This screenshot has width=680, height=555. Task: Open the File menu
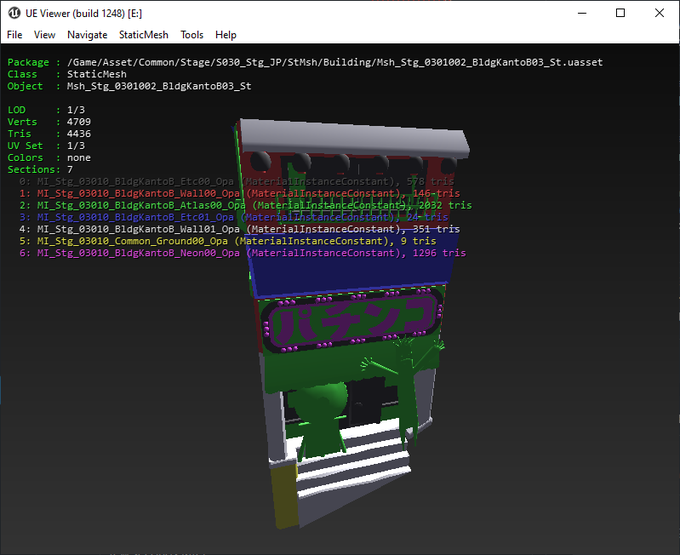pyautogui.click(x=15, y=35)
